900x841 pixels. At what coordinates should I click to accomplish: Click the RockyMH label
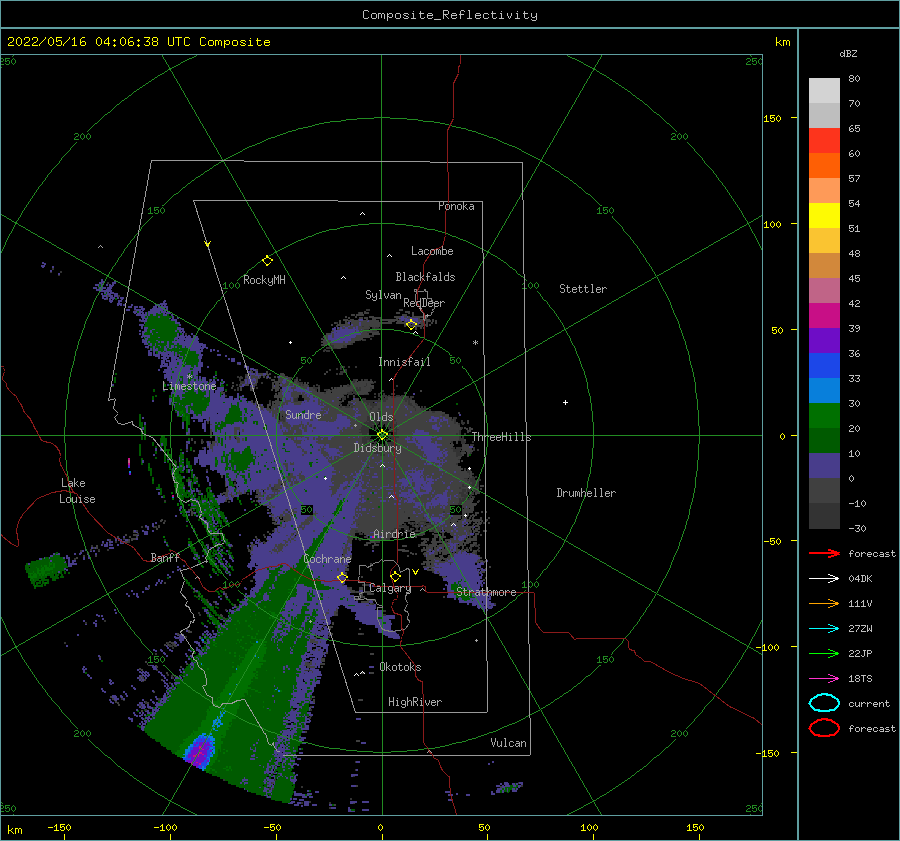[264, 280]
